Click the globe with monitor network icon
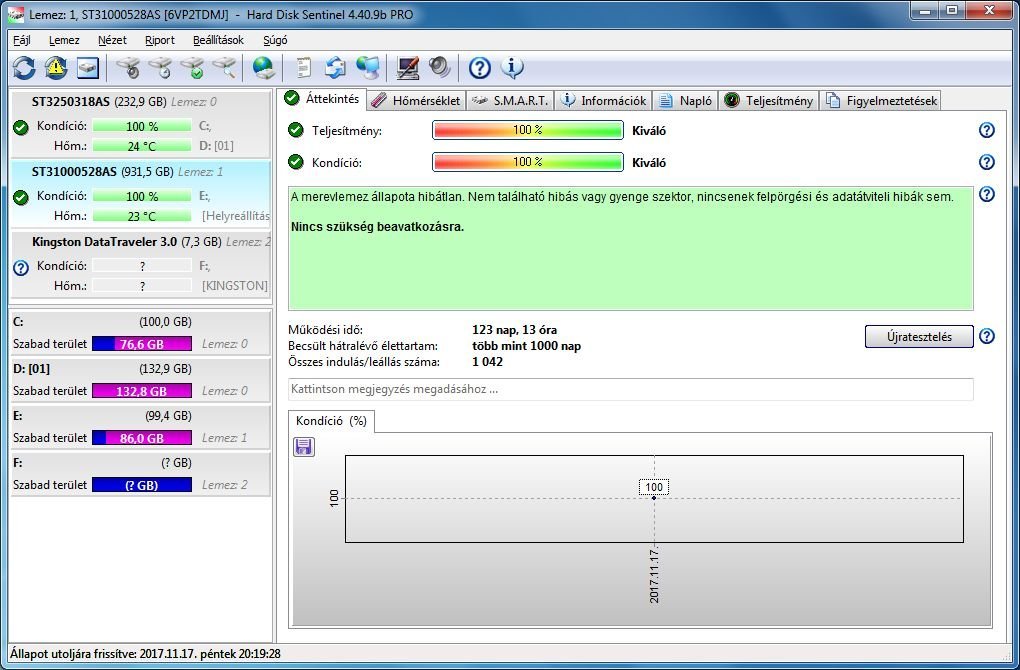This screenshot has width=1020, height=670. point(368,68)
